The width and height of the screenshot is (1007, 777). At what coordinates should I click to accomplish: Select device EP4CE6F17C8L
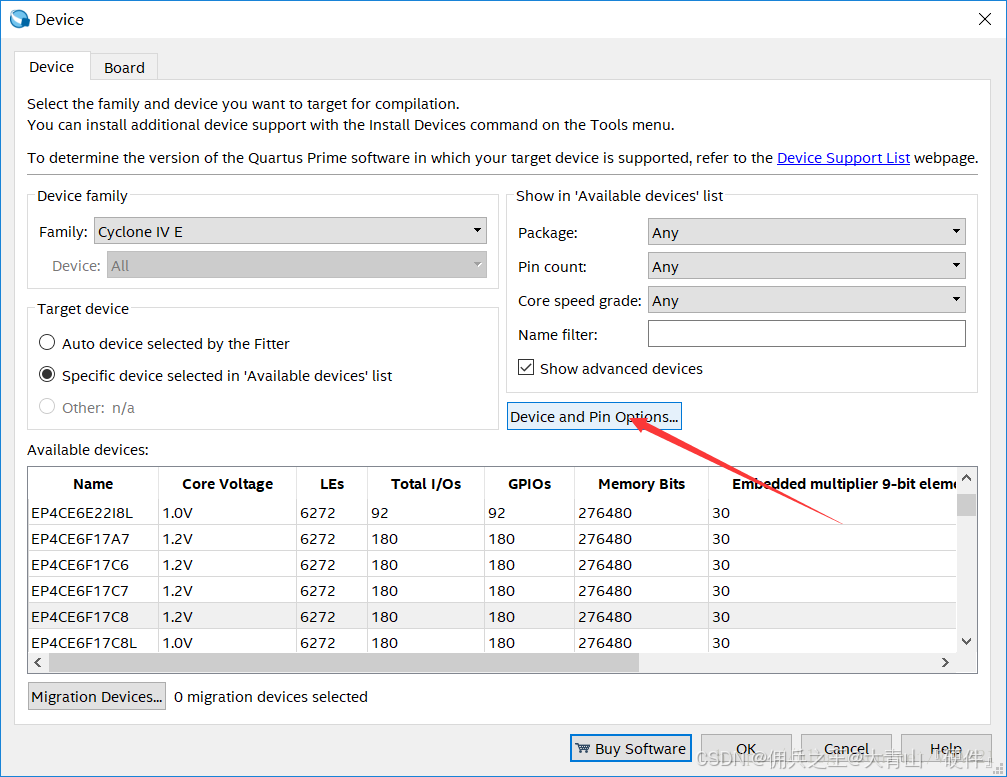tap(84, 643)
